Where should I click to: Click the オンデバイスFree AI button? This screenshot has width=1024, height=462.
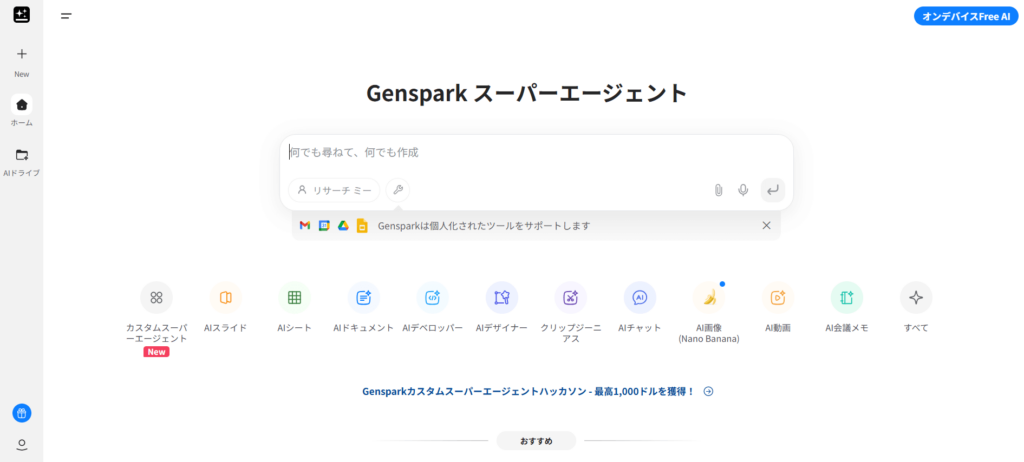pyautogui.click(x=964, y=16)
